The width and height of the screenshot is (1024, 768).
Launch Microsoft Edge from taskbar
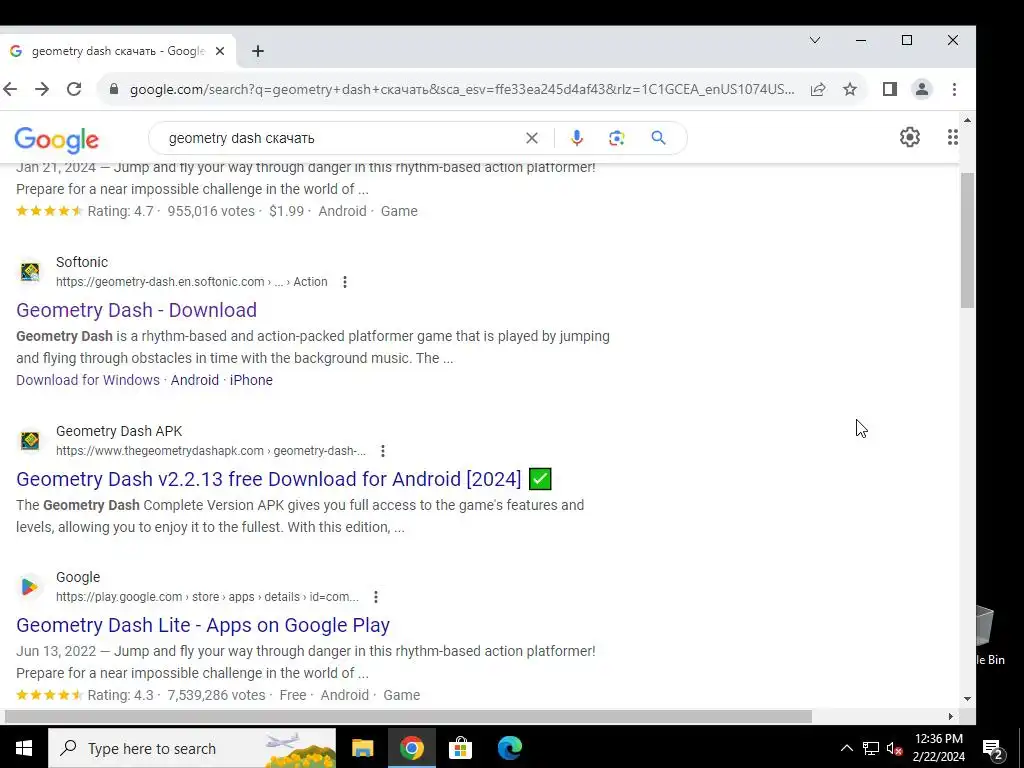coord(509,748)
